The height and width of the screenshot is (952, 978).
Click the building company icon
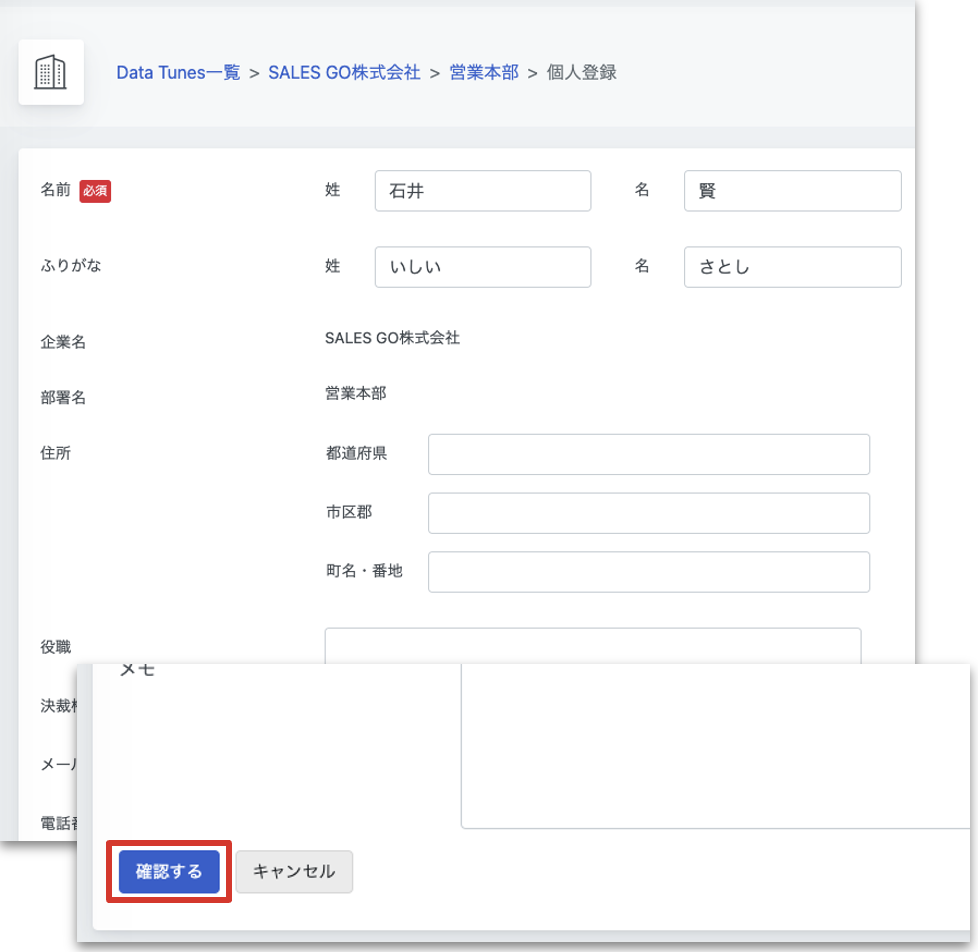(x=51, y=72)
